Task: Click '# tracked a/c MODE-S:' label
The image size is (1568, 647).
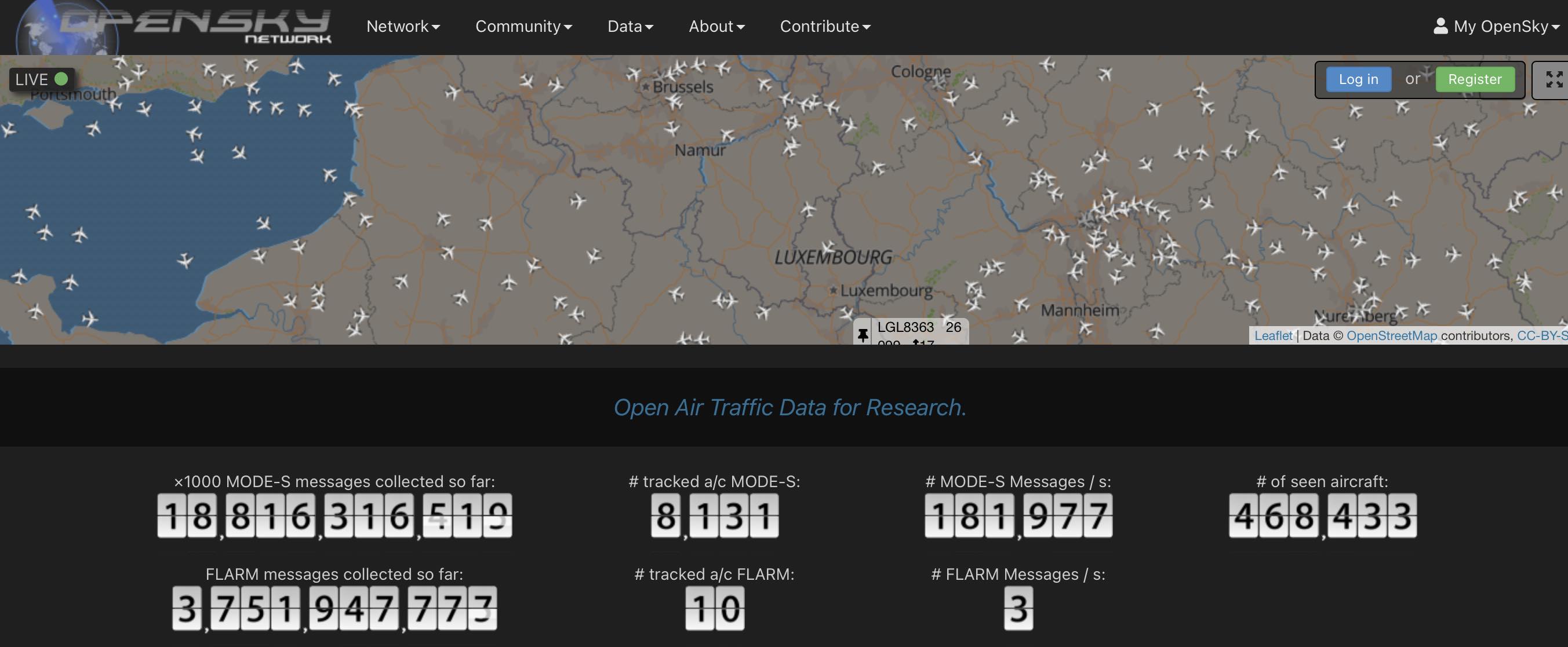Action: 715,481
